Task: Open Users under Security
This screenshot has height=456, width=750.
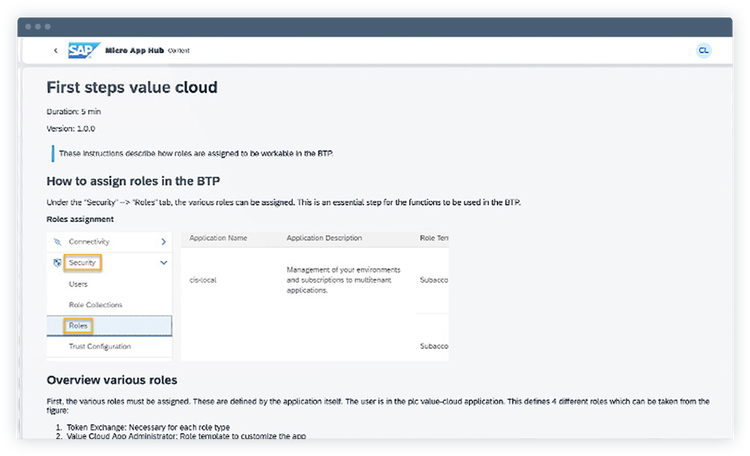Action: click(78, 284)
